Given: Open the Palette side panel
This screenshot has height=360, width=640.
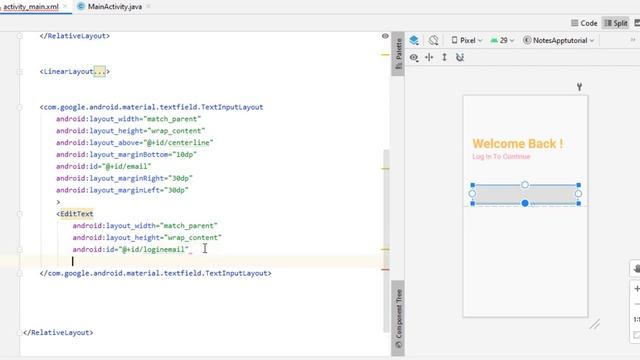Looking at the screenshot, I should 398,53.
